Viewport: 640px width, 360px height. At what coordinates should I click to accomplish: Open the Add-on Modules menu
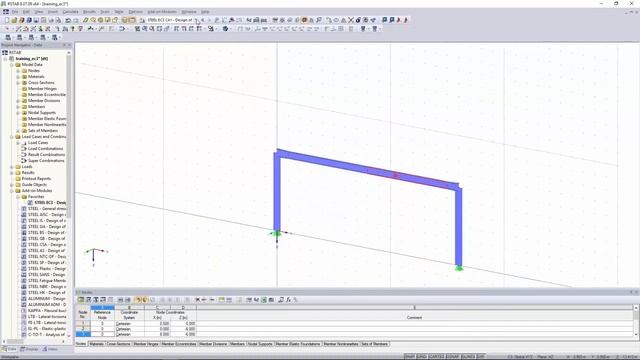point(162,12)
